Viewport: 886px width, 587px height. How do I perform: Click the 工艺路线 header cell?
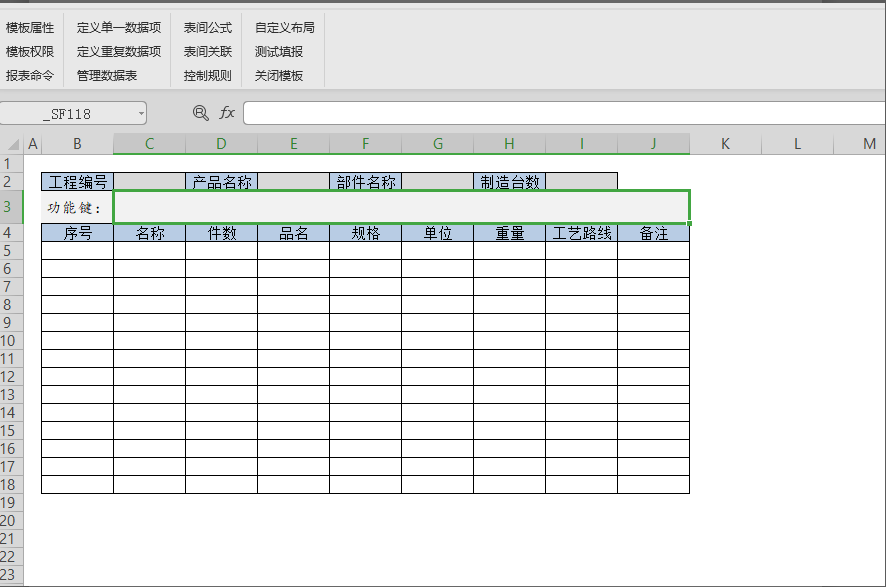[581, 234]
